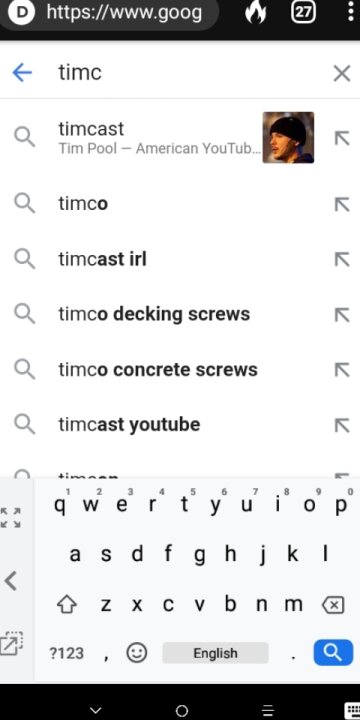Tap the blue back arrow in search bar
Screen dimensions: 360x720
[x=22, y=73]
